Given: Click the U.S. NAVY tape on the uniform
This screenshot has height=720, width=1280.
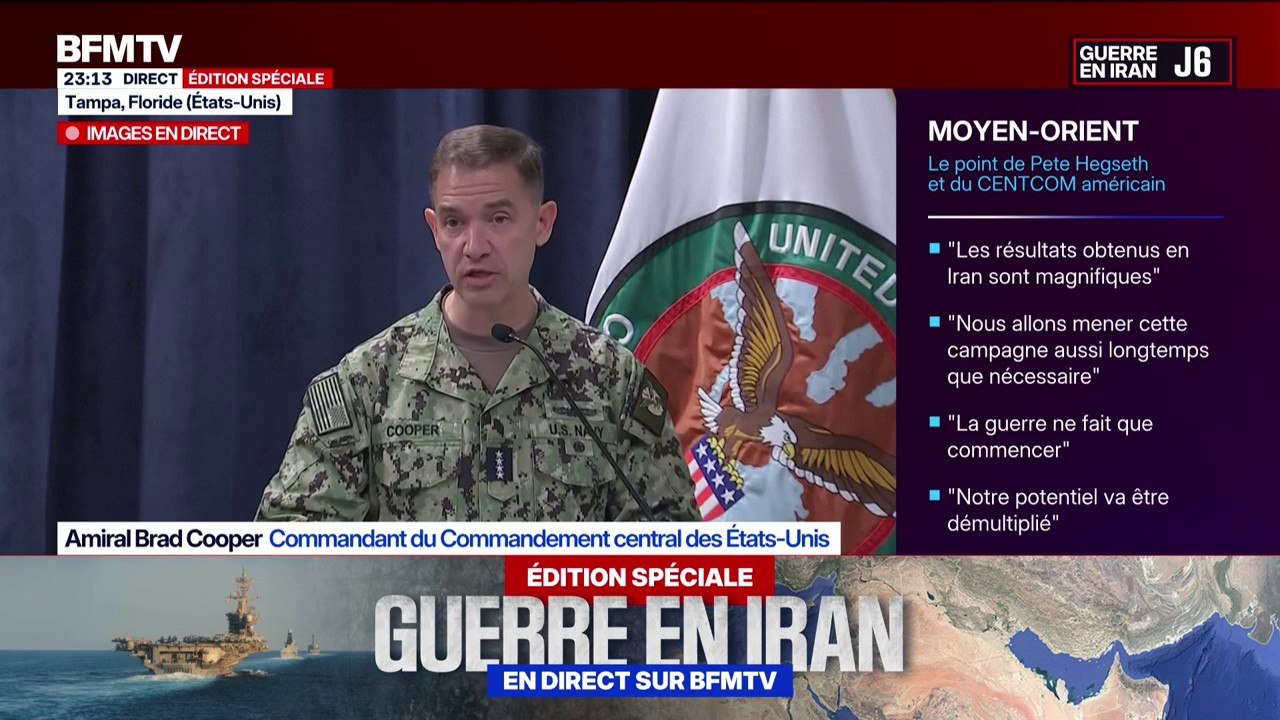Looking at the screenshot, I should click(x=574, y=429).
